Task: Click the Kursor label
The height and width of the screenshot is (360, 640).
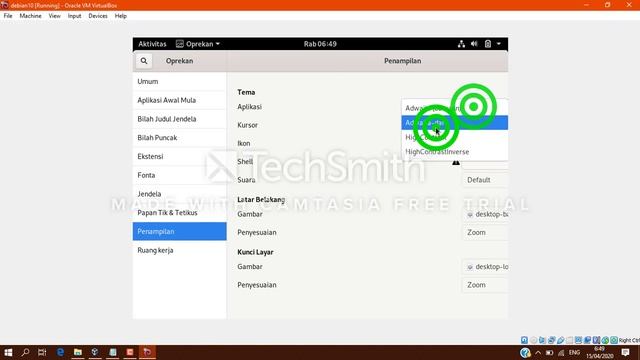Action: click(x=247, y=125)
